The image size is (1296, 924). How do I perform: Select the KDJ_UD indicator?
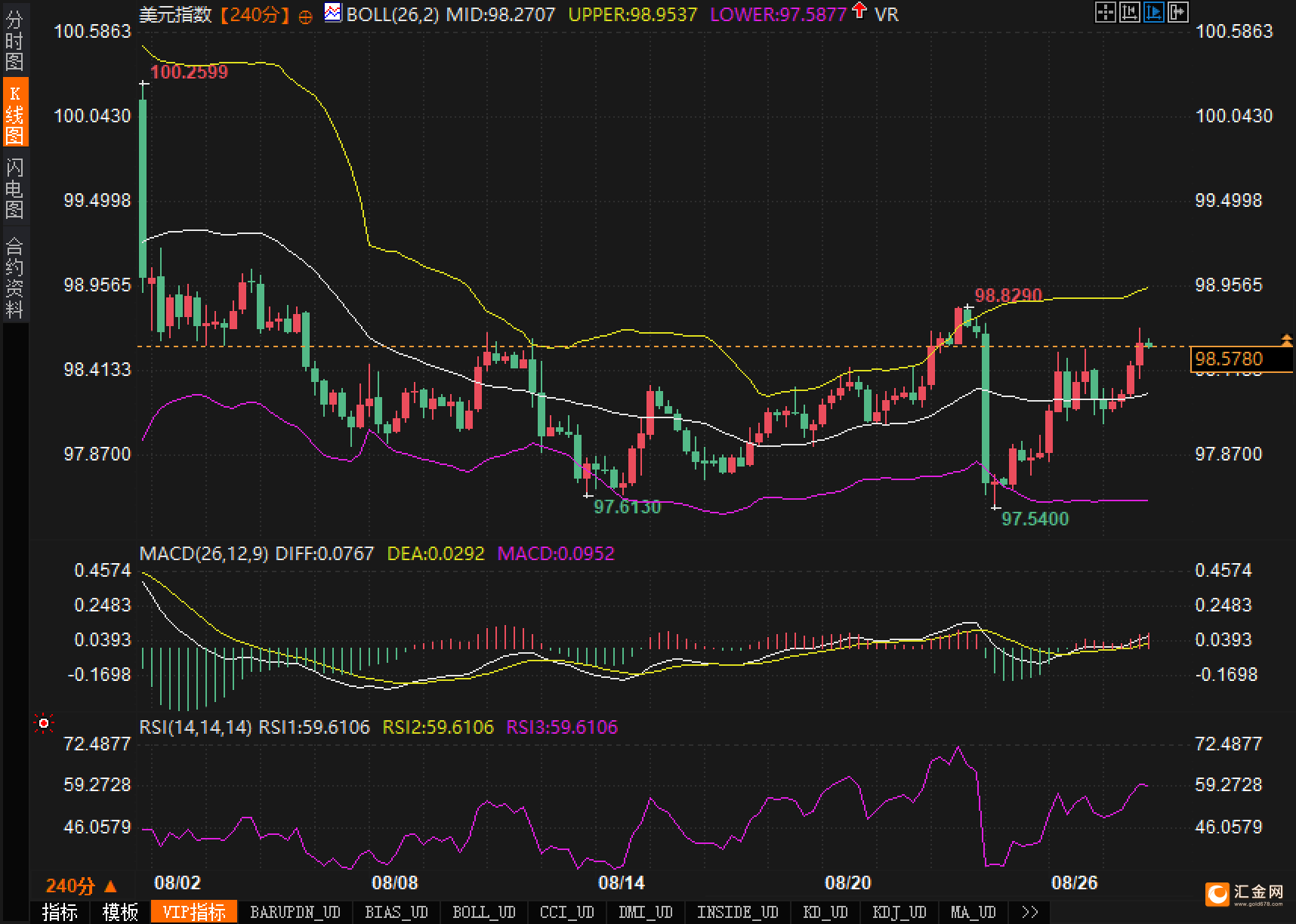coord(899,912)
